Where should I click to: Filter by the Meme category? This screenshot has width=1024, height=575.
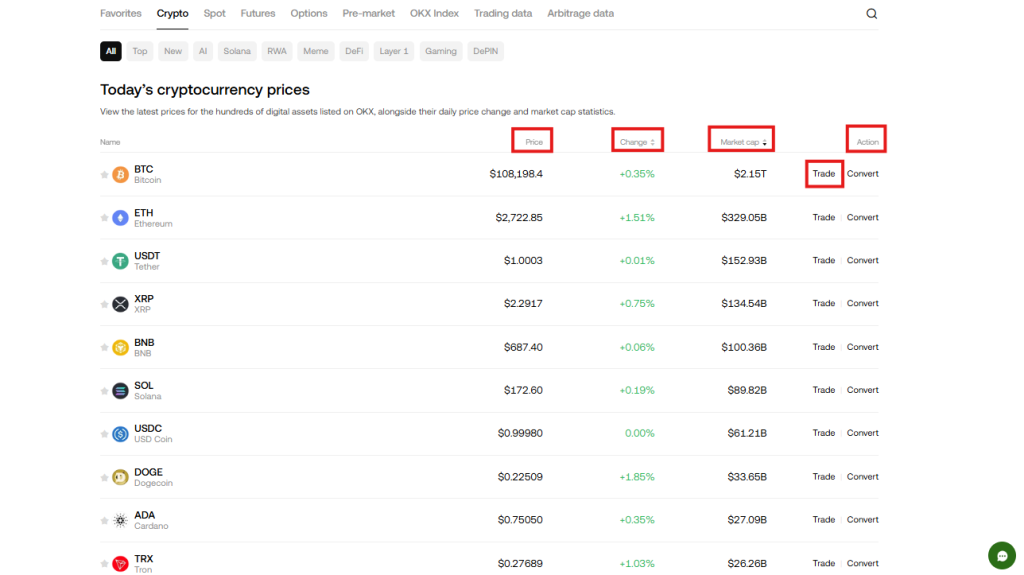pyautogui.click(x=316, y=51)
